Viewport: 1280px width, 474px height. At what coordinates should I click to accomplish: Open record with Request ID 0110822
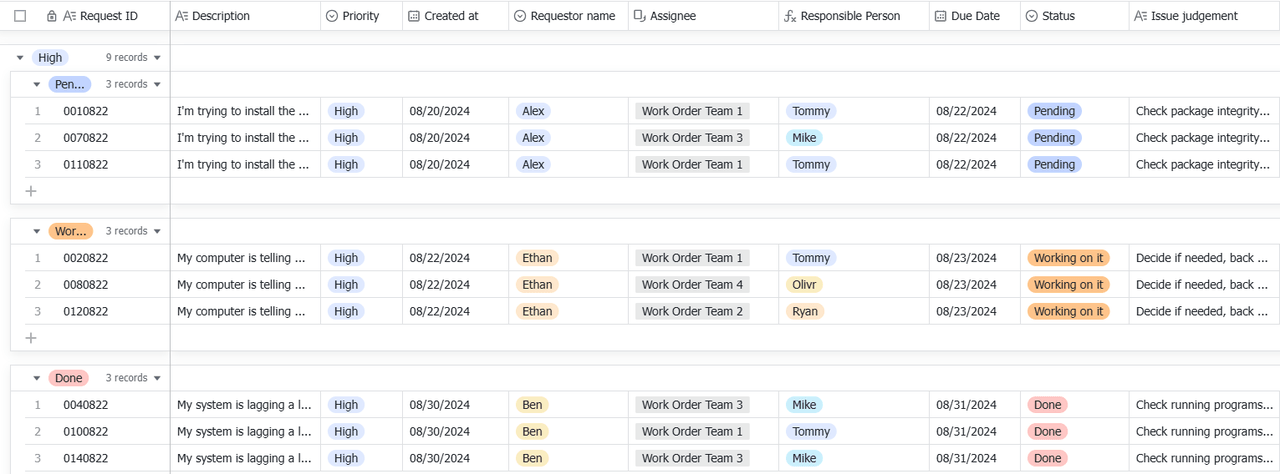click(x=86, y=164)
